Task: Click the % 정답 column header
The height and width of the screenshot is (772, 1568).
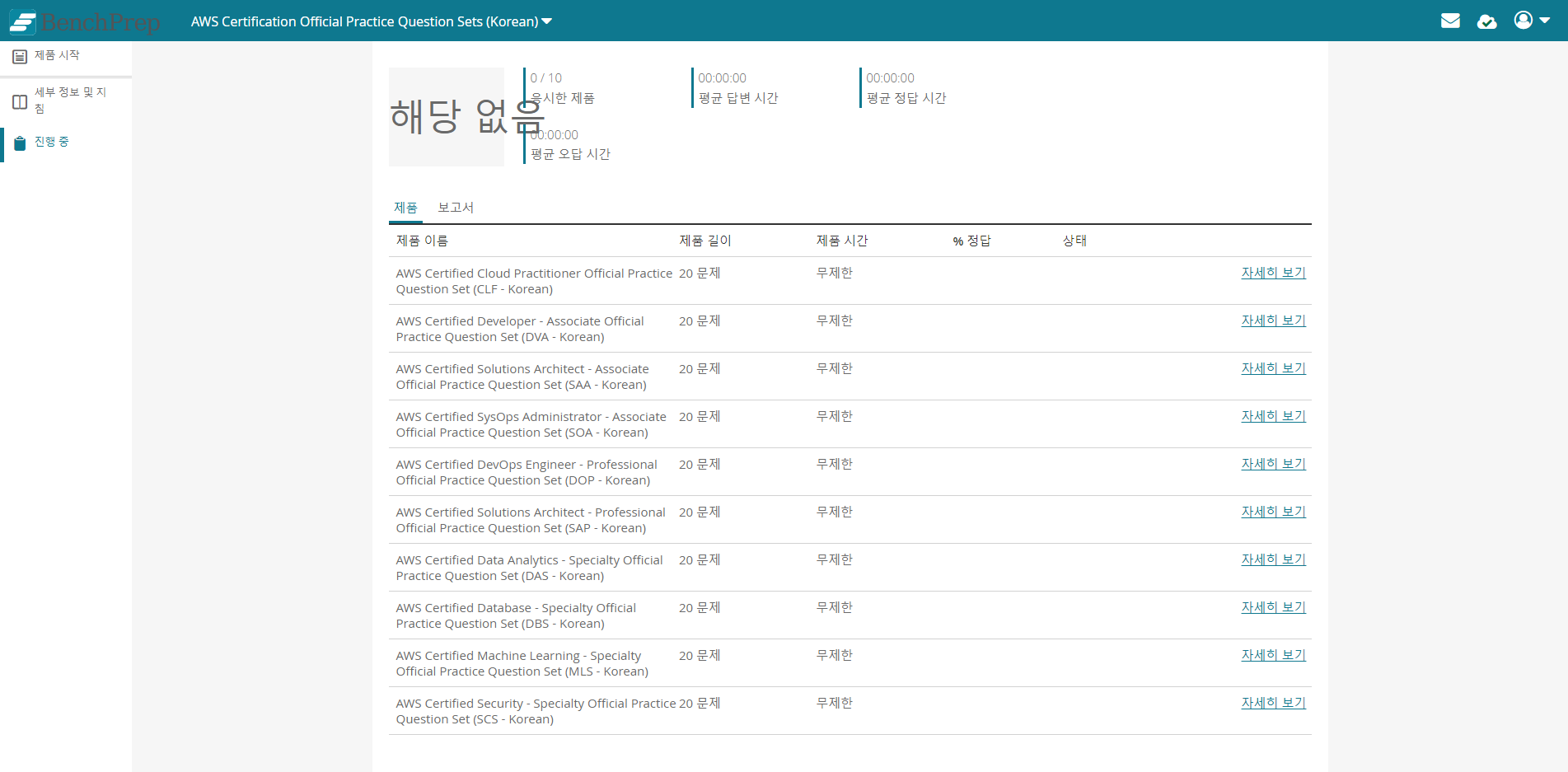Action: (972, 241)
